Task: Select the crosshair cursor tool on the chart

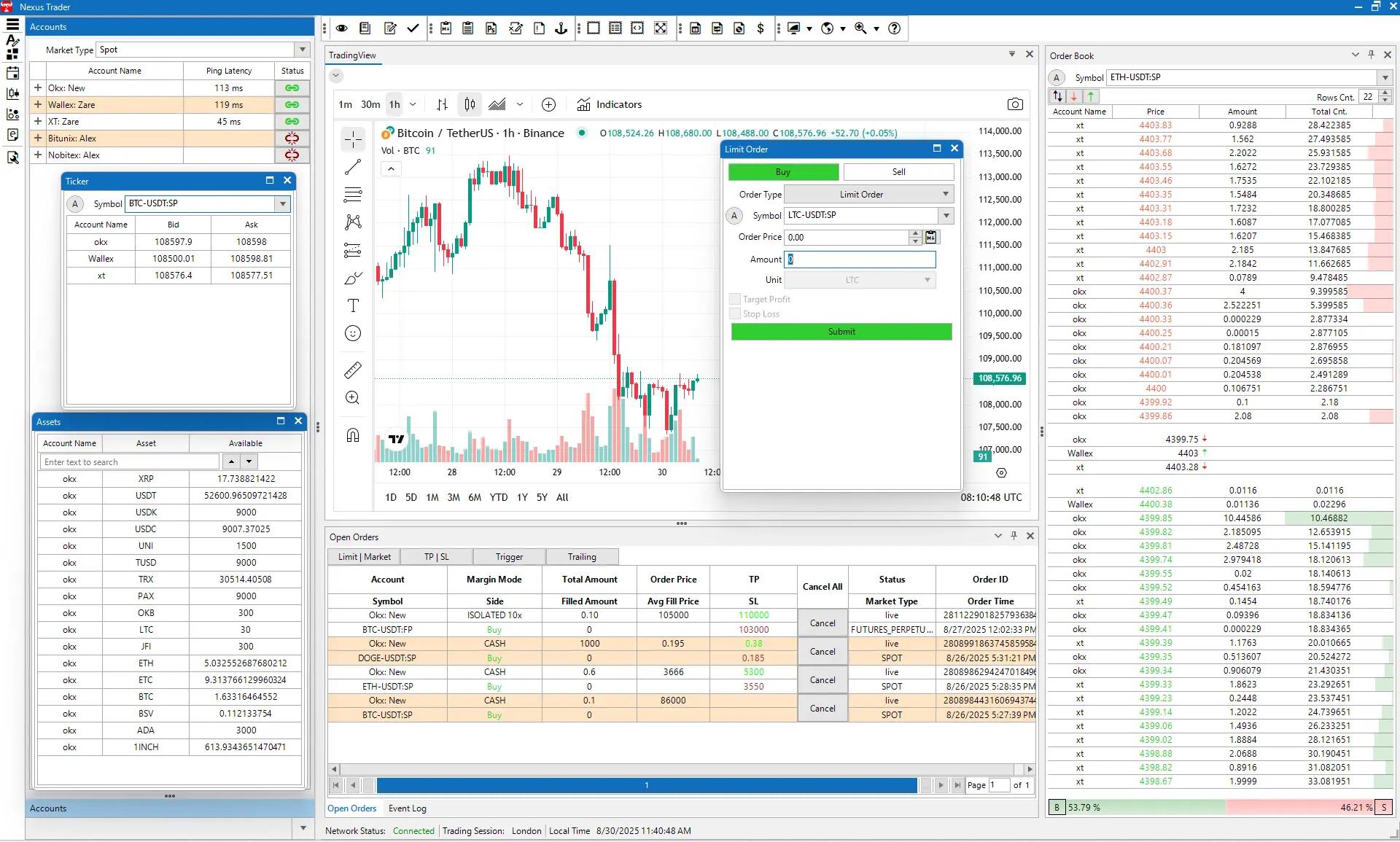Action: (x=353, y=139)
